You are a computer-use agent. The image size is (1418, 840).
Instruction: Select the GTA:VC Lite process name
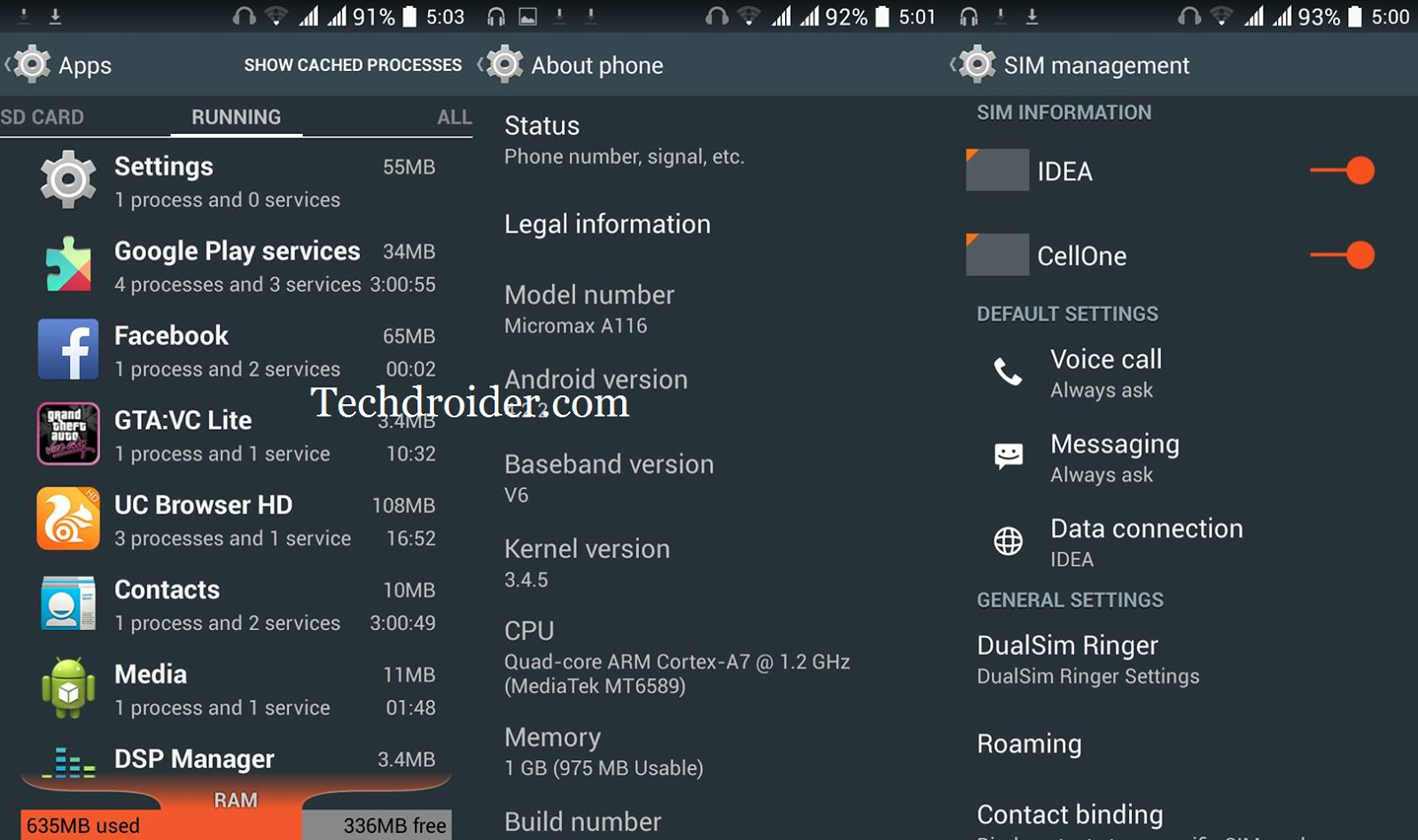183,420
